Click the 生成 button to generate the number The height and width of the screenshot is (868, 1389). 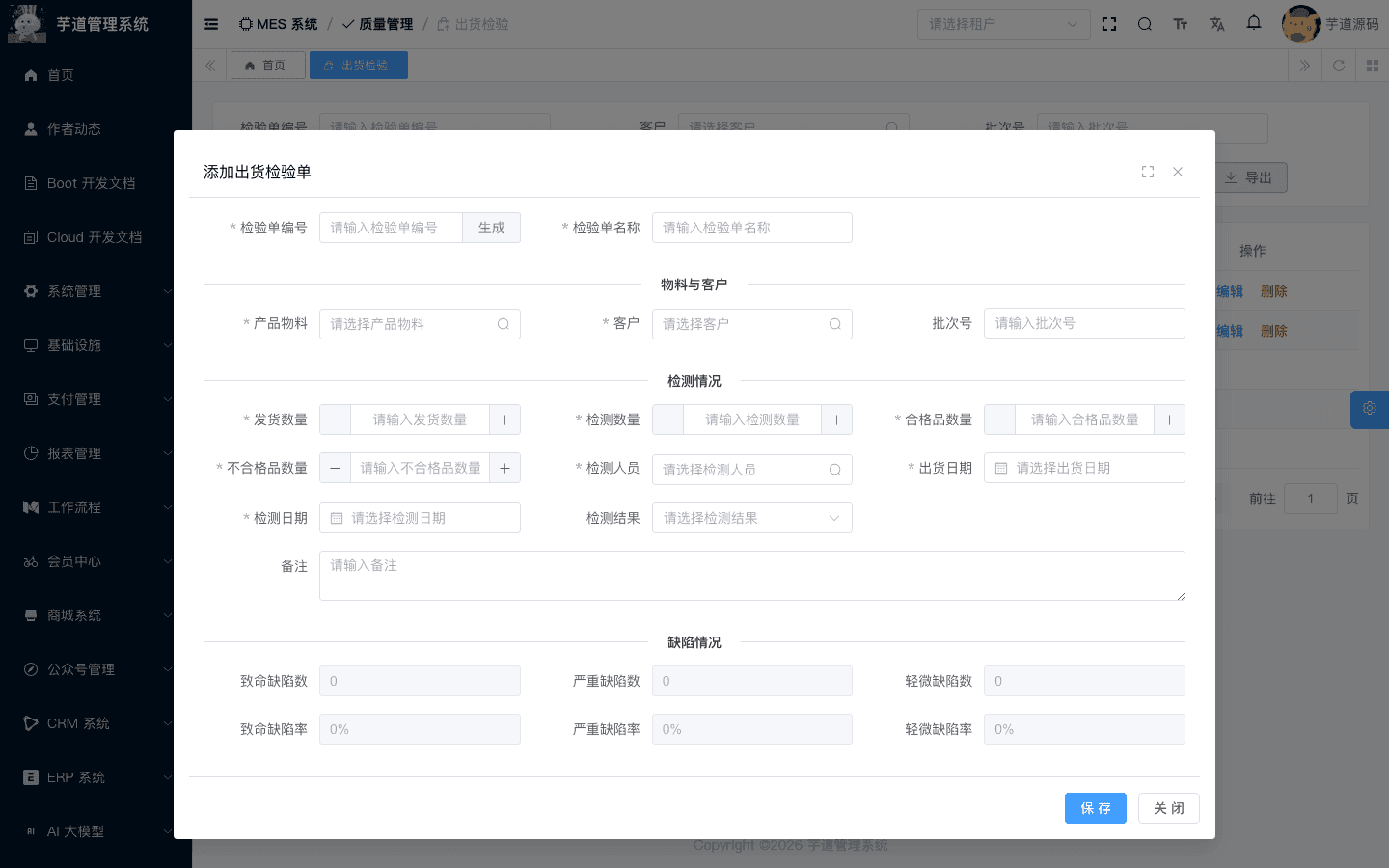[491, 228]
